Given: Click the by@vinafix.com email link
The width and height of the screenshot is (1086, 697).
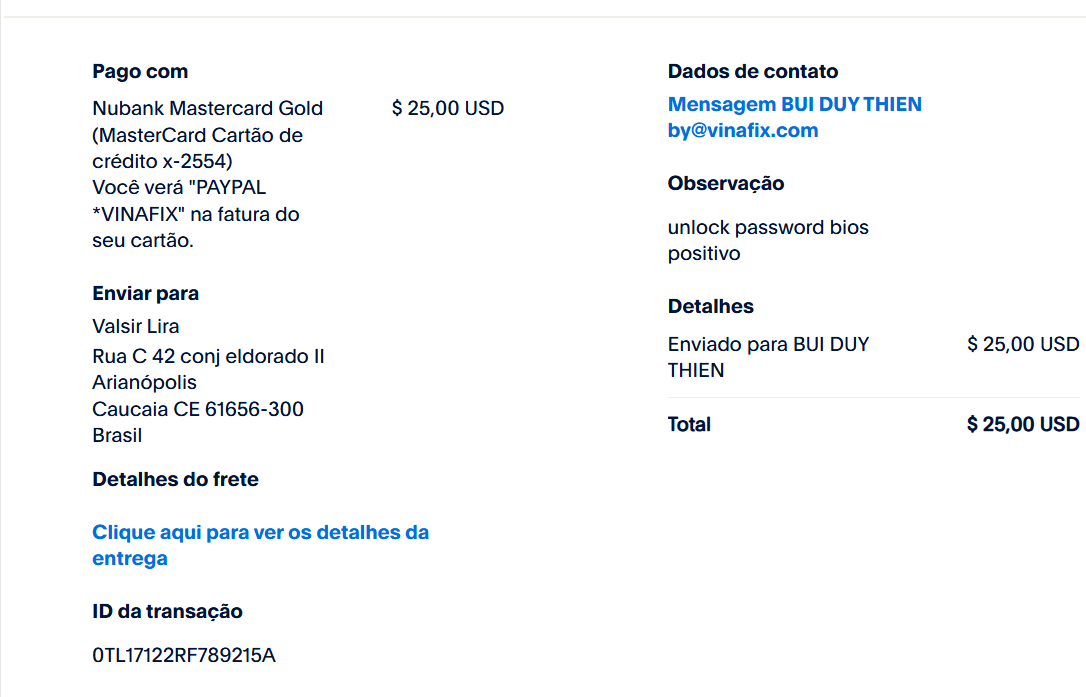Looking at the screenshot, I should [742, 130].
